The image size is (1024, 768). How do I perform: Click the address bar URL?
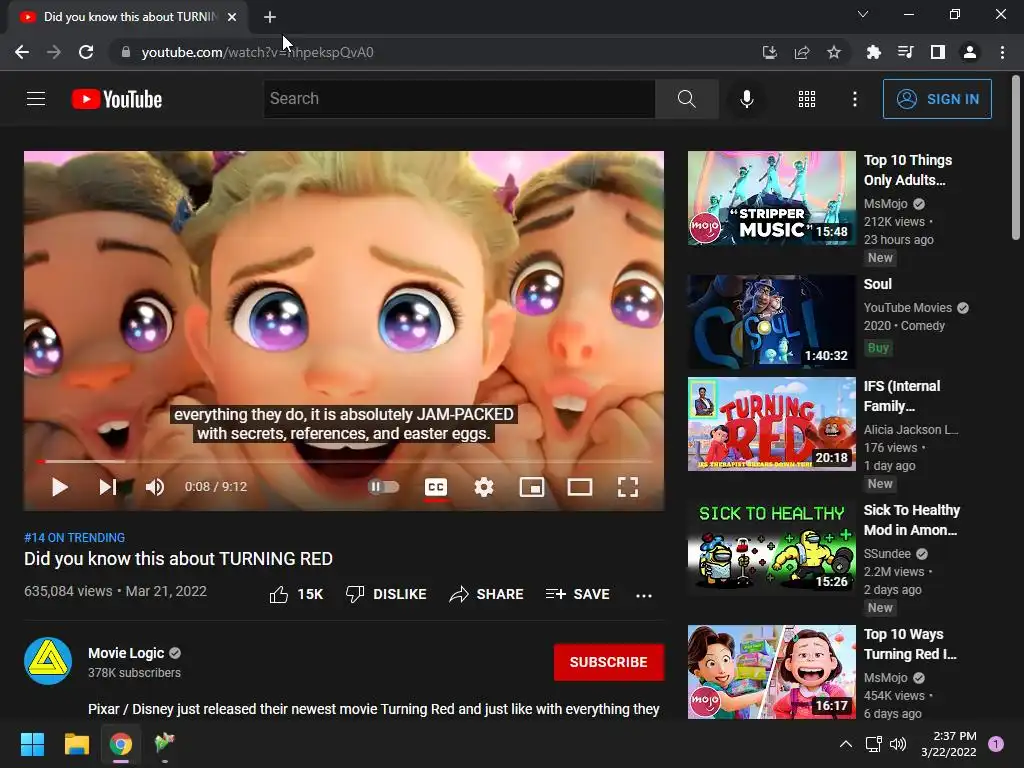(257, 52)
